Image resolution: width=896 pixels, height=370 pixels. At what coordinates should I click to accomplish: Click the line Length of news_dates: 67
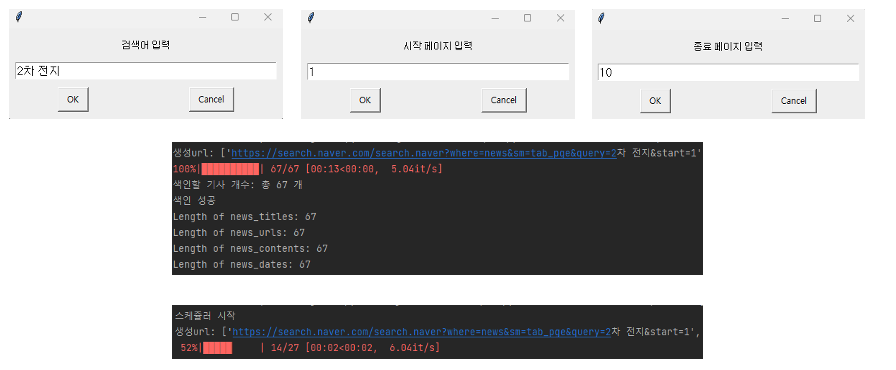tap(242, 264)
